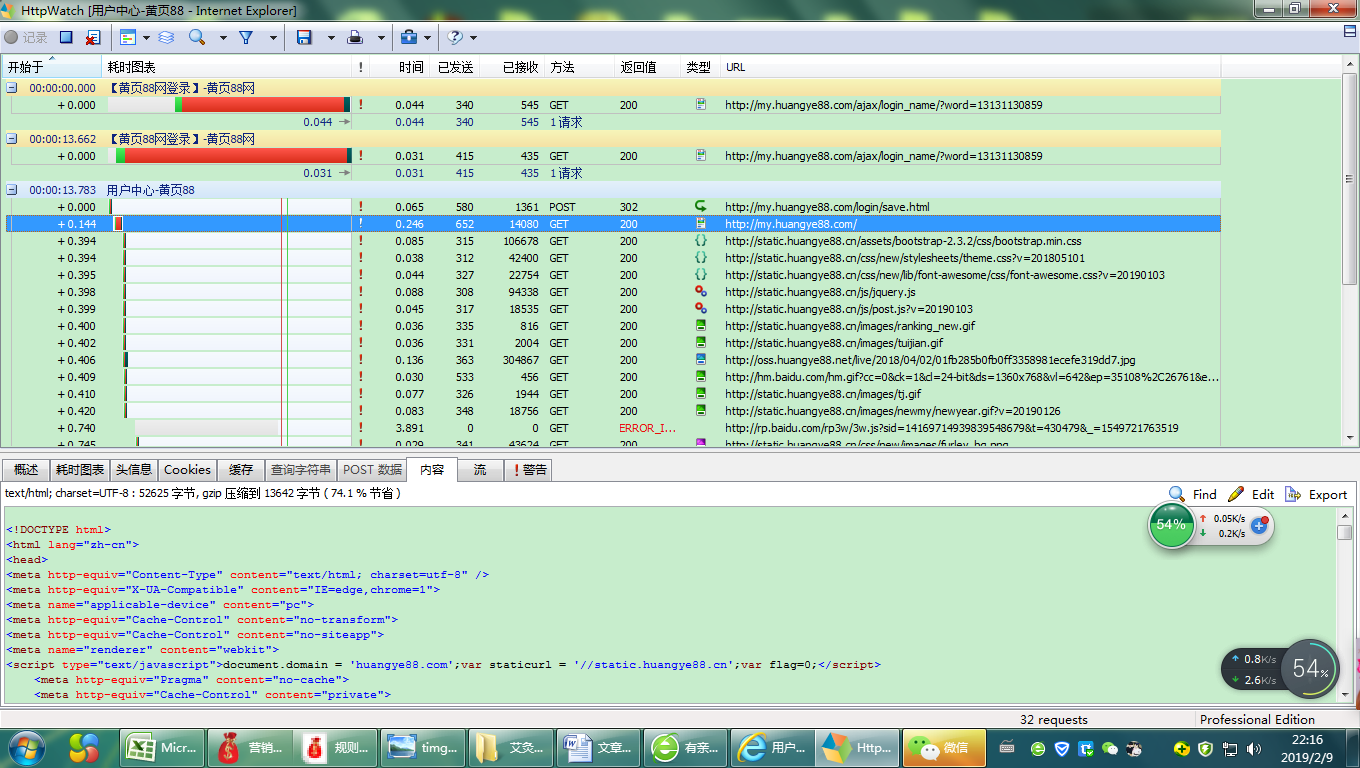Open WeChat 微信 from the taskbar
Viewport: 1360px width, 768px height.
(943, 747)
